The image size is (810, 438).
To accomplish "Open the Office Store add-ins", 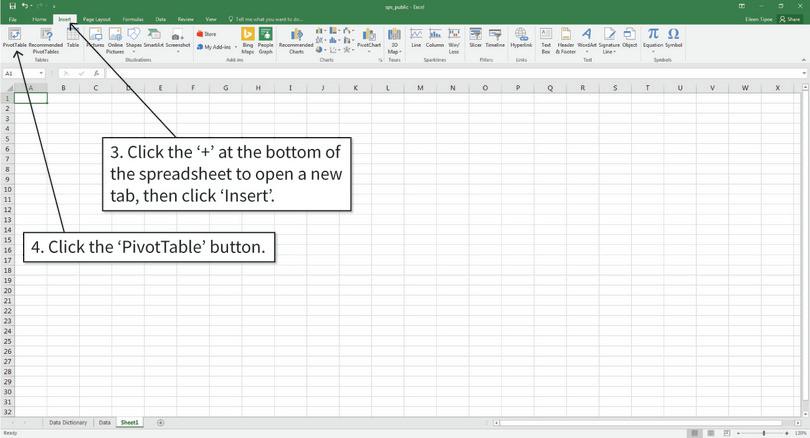I will [207, 34].
